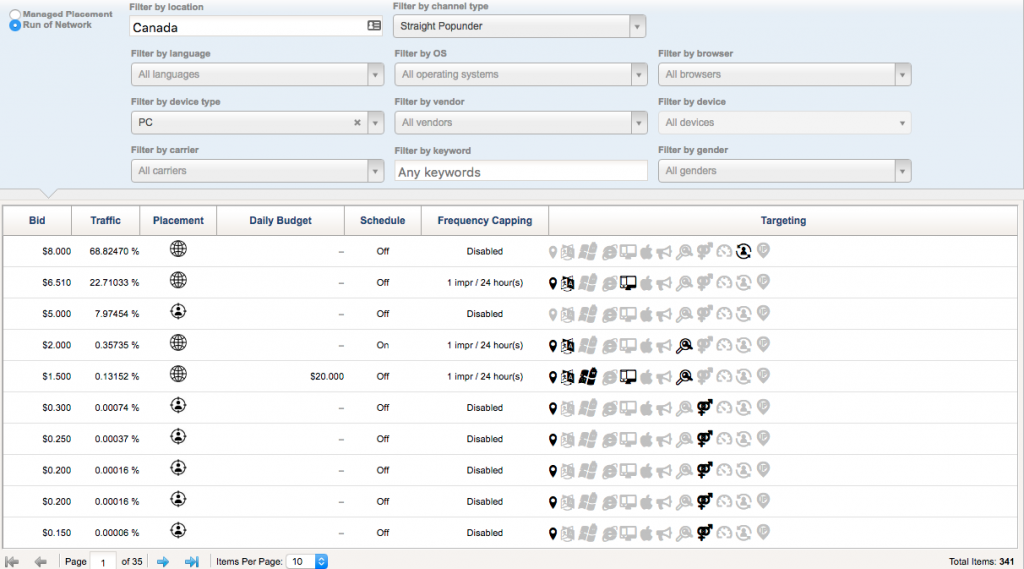Click the location list icon beside Canada

click(x=374, y=27)
